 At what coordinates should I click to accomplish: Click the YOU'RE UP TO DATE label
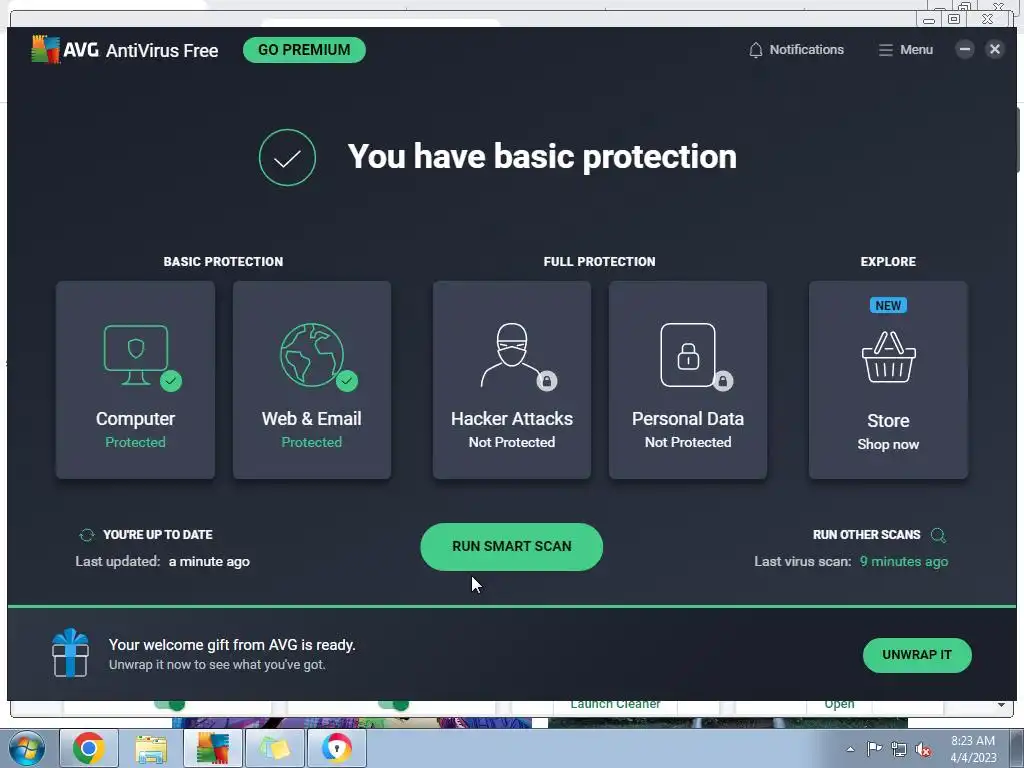click(x=158, y=535)
